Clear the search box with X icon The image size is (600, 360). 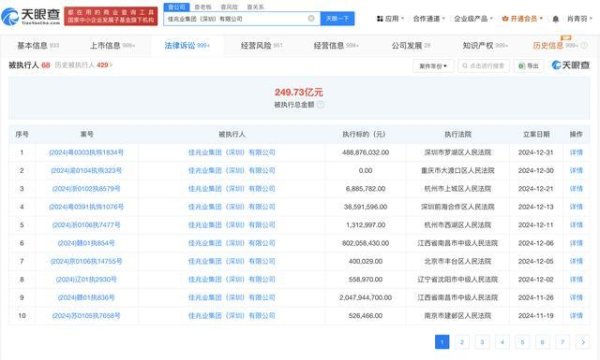(x=311, y=18)
